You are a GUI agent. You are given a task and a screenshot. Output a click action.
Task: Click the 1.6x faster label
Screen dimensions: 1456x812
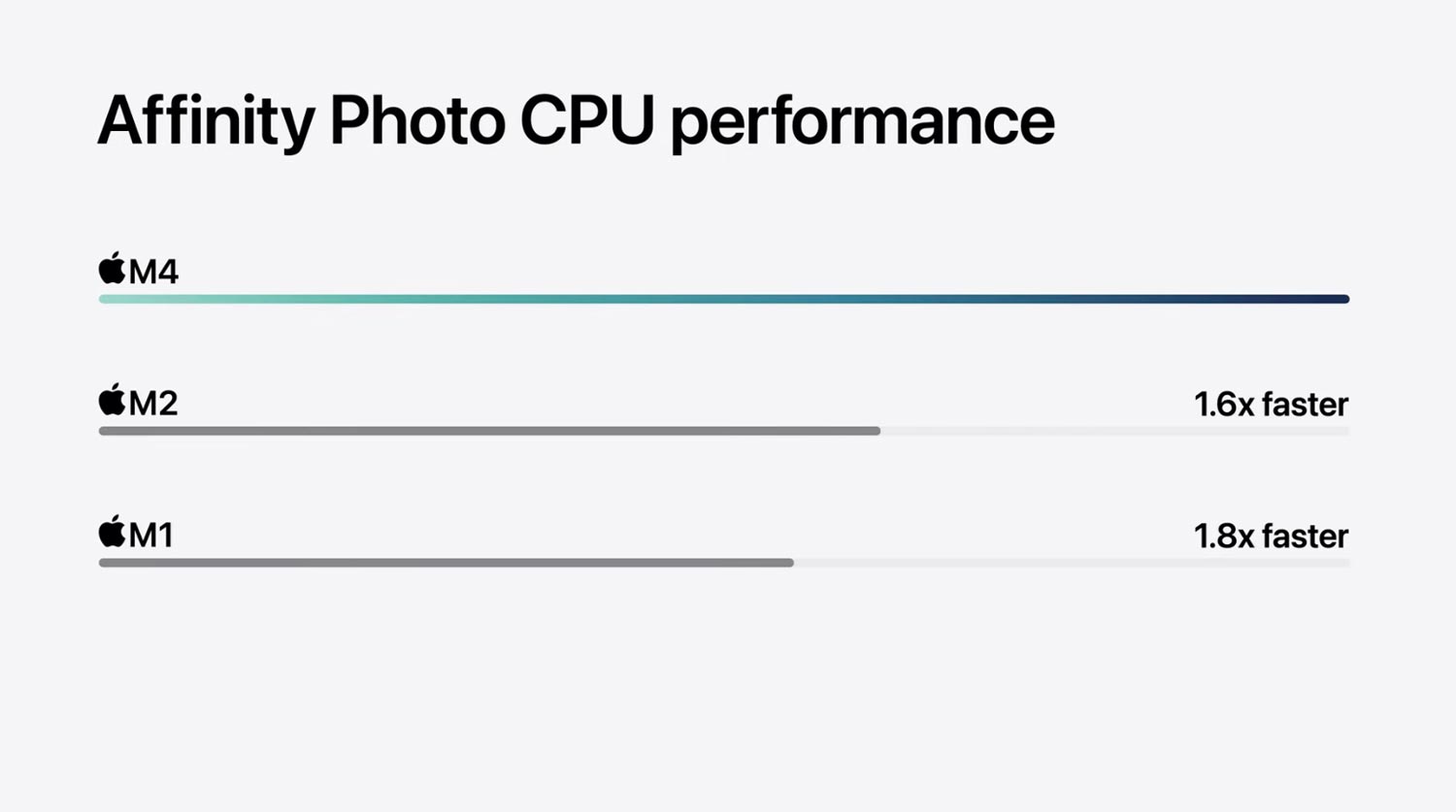[x=1271, y=404]
